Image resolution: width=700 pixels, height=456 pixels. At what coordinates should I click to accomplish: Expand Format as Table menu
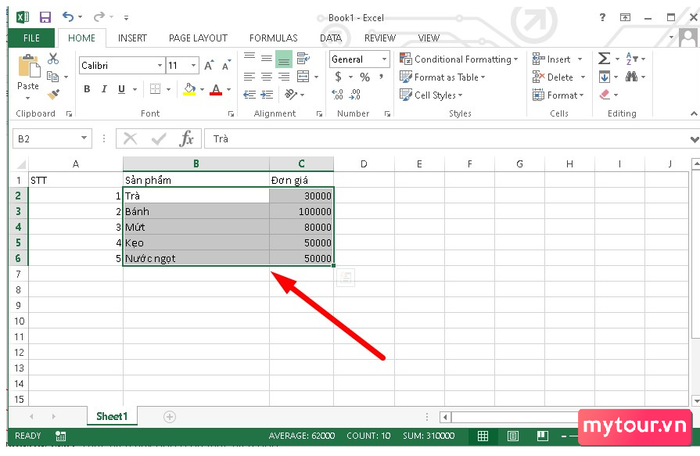click(x=442, y=77)
